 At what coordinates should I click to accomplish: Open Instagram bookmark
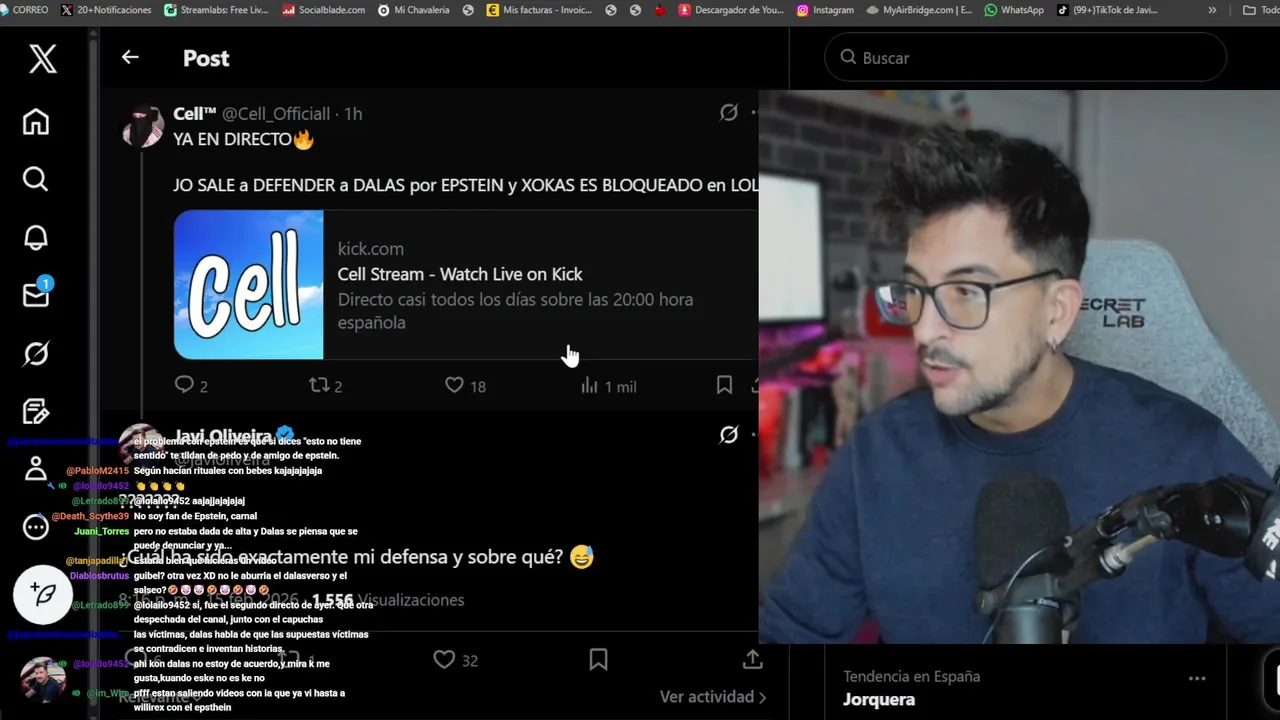click(x=825, y=10)
